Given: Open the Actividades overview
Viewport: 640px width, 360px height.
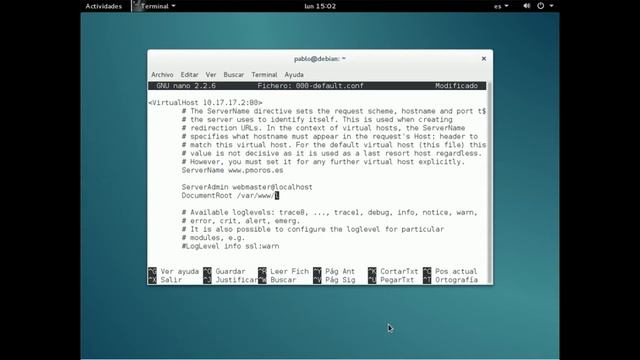Looking at the screenshot, I should coord(103,6).
